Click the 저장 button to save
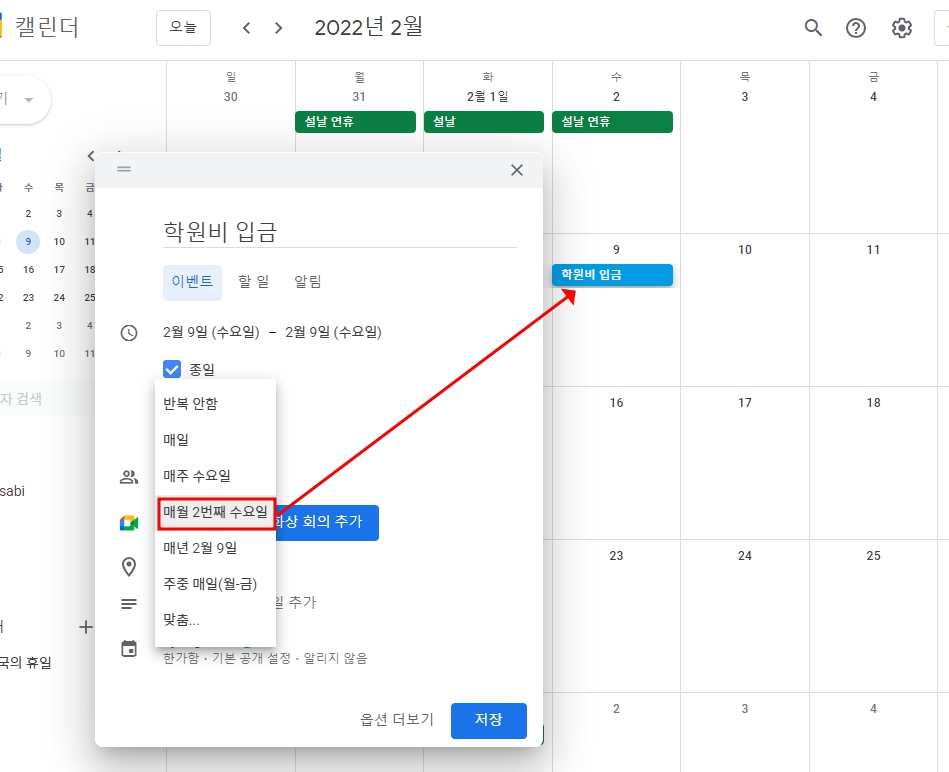Viewport: 949px width, 772px height. point(488,720)
